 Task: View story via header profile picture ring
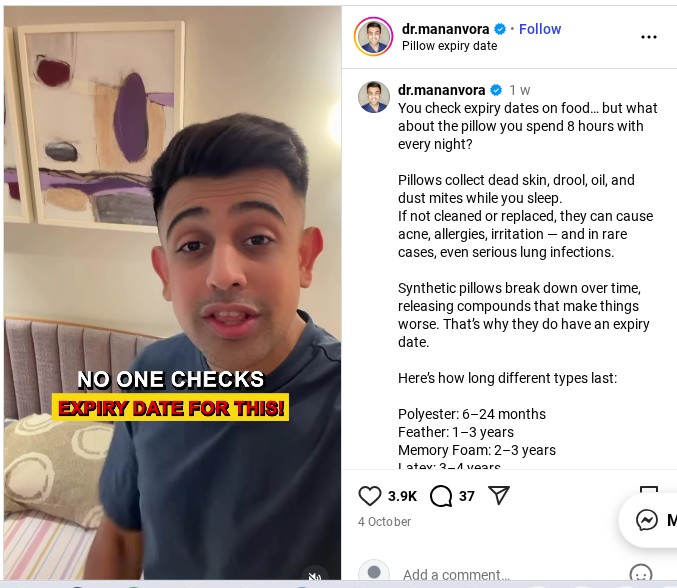tap(373, 37)
